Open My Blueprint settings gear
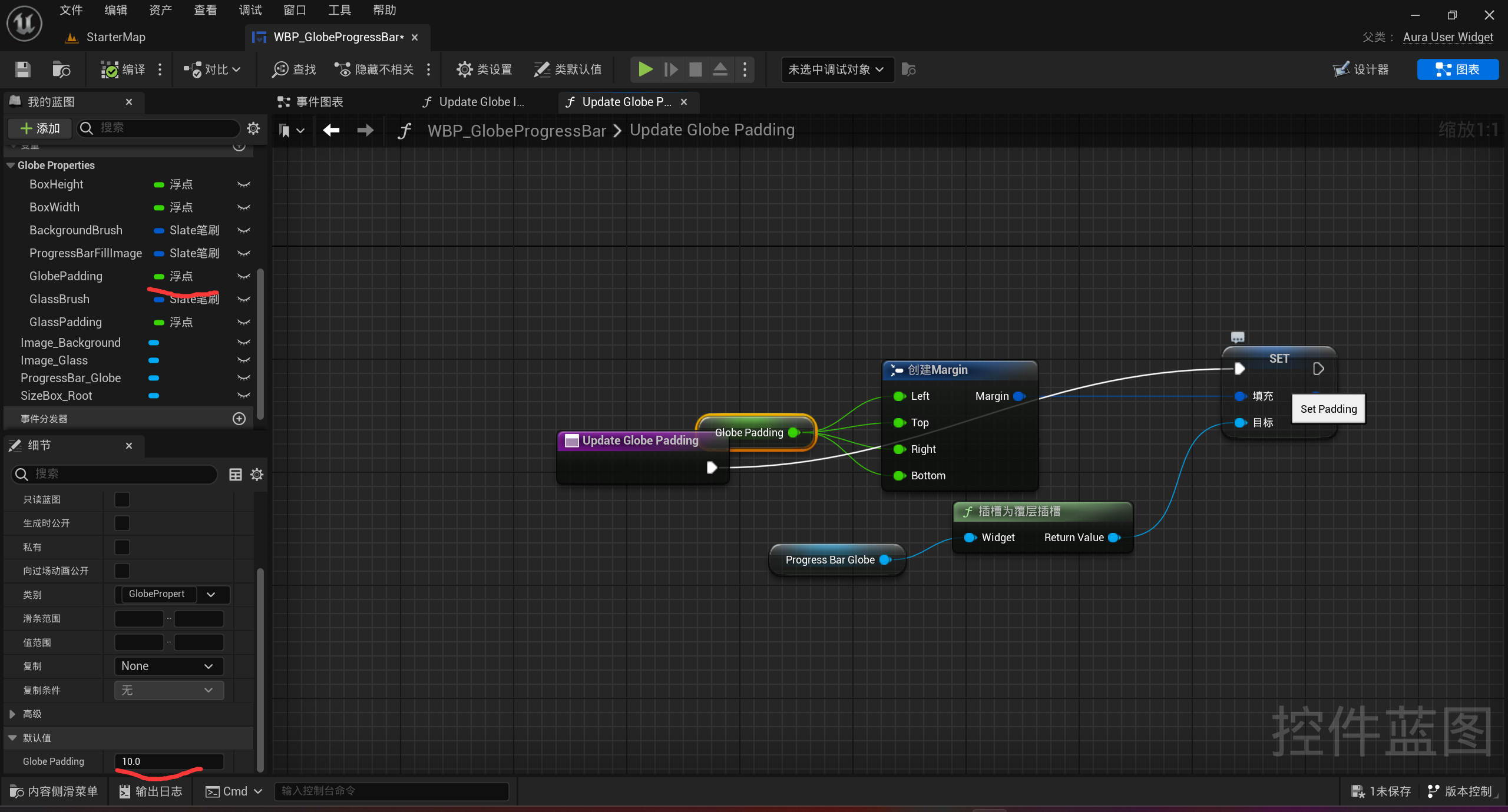 (253, 128)
